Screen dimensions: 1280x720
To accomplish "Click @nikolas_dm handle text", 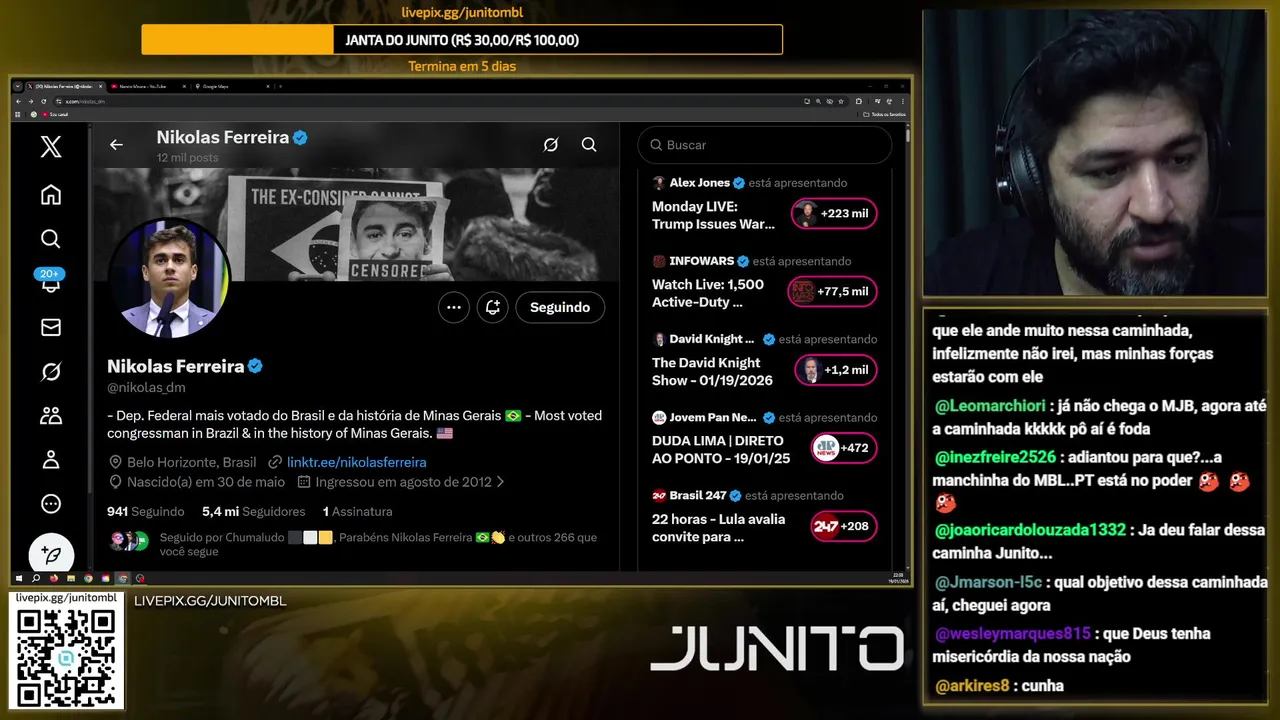I will pos(146,388).
